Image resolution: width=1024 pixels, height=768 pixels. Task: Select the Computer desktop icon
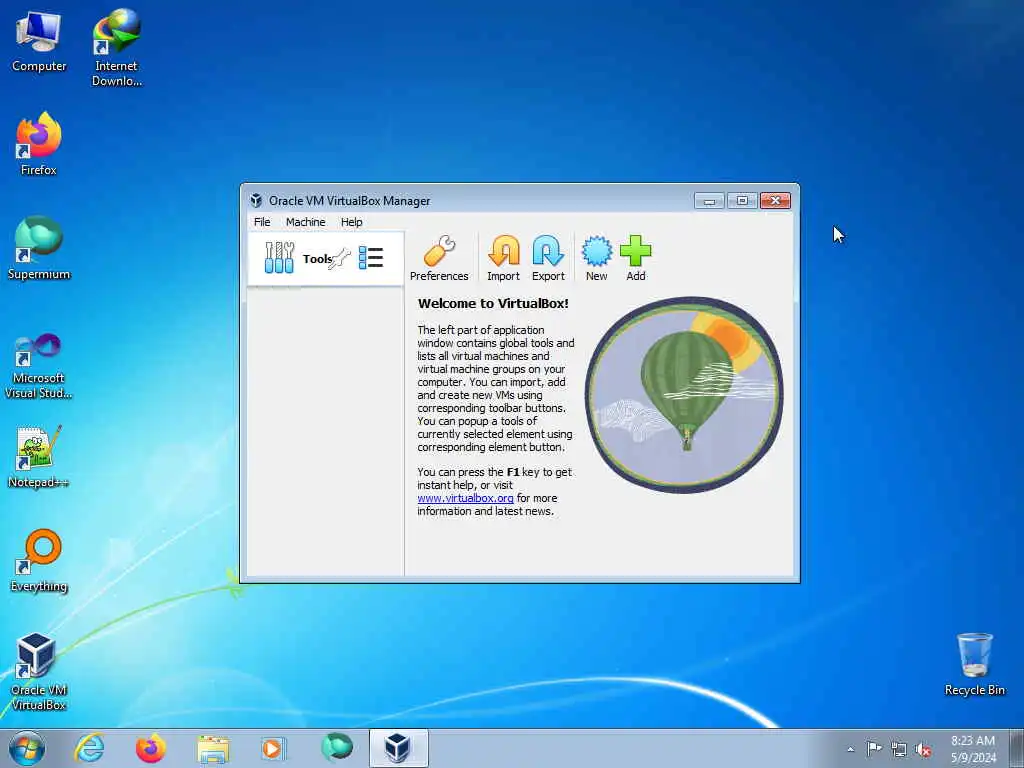point(39,42)
